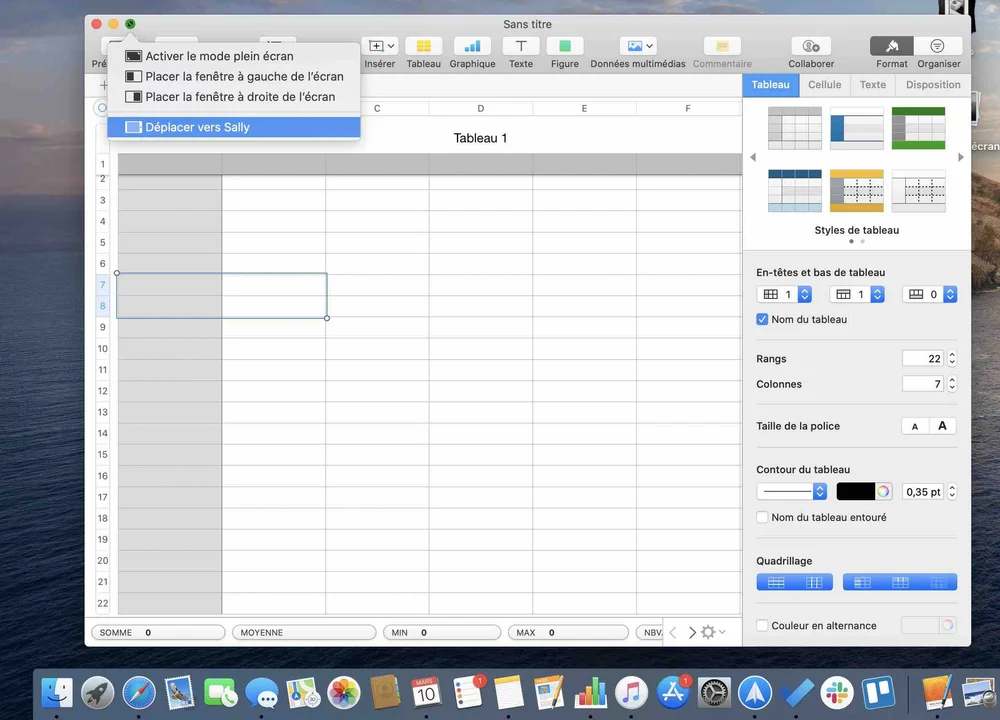1000x720 pixels.
Task: Open the Organiser panel button
Action: (x=937, y=46)
